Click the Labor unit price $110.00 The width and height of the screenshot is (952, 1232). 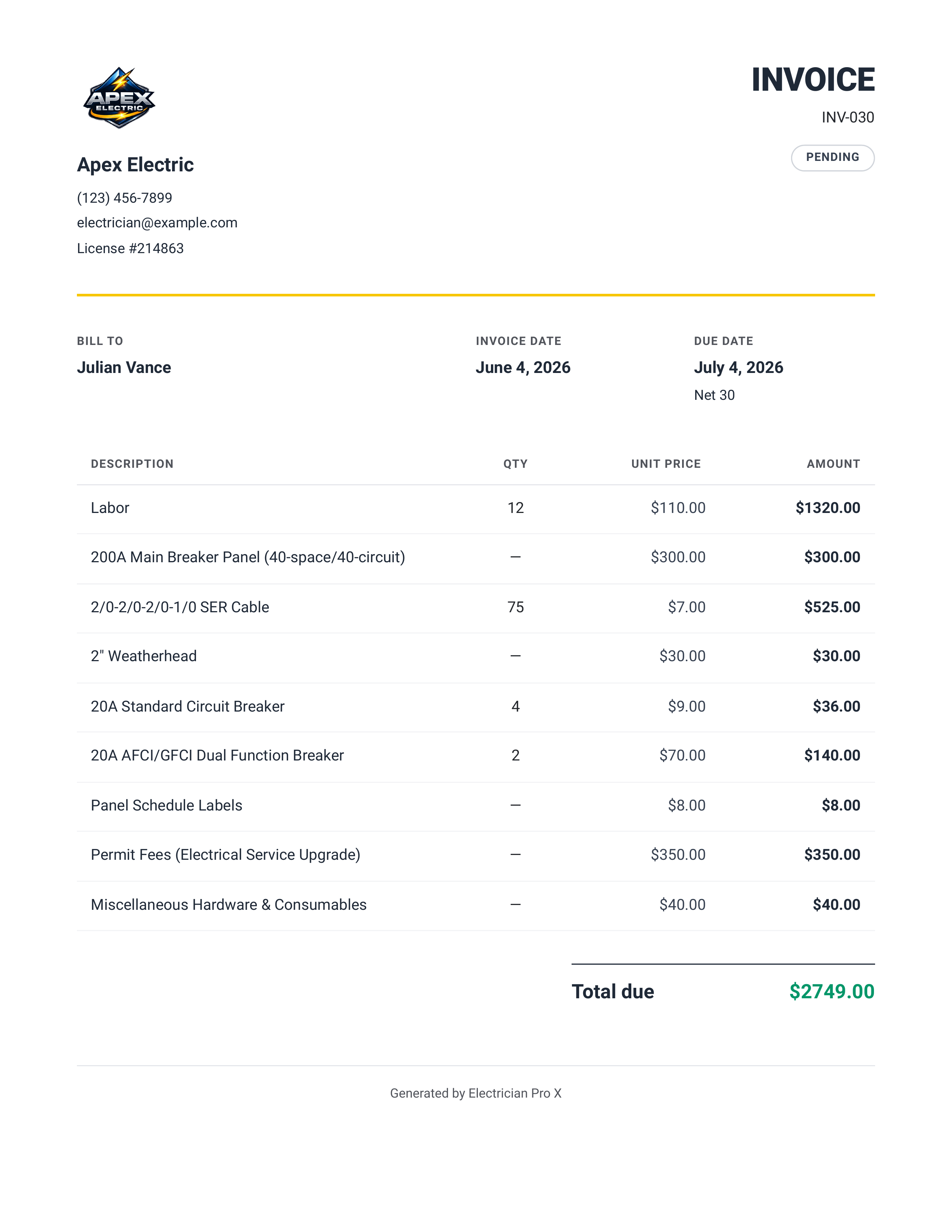point(678,508)
